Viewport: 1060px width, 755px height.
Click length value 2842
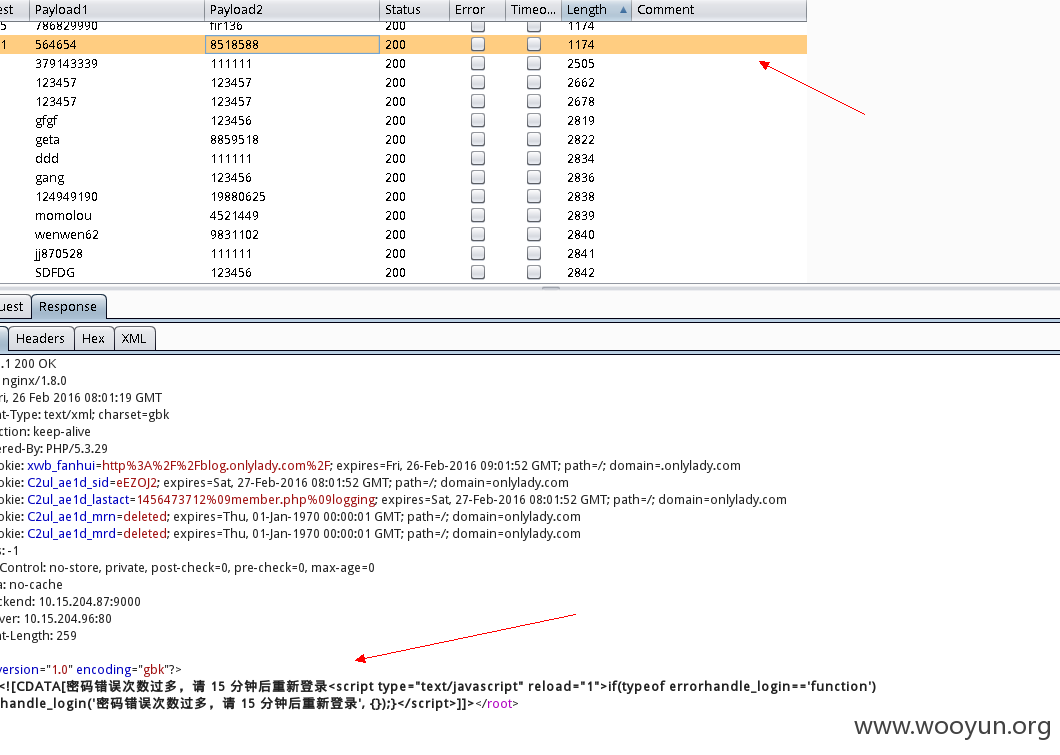pyautogui.click(x=581, y=272)
